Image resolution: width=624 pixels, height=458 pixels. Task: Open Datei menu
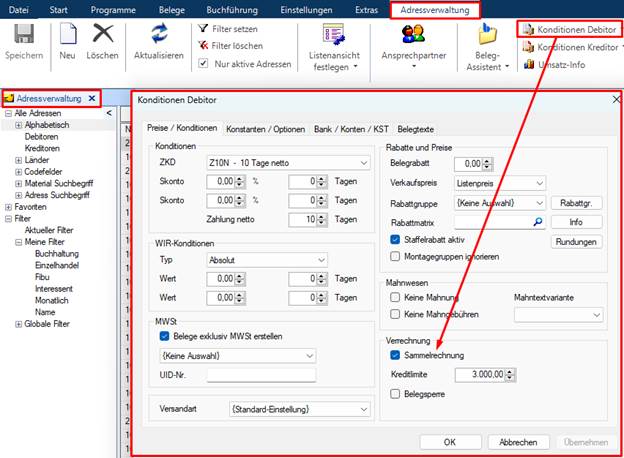coord(18,10)
